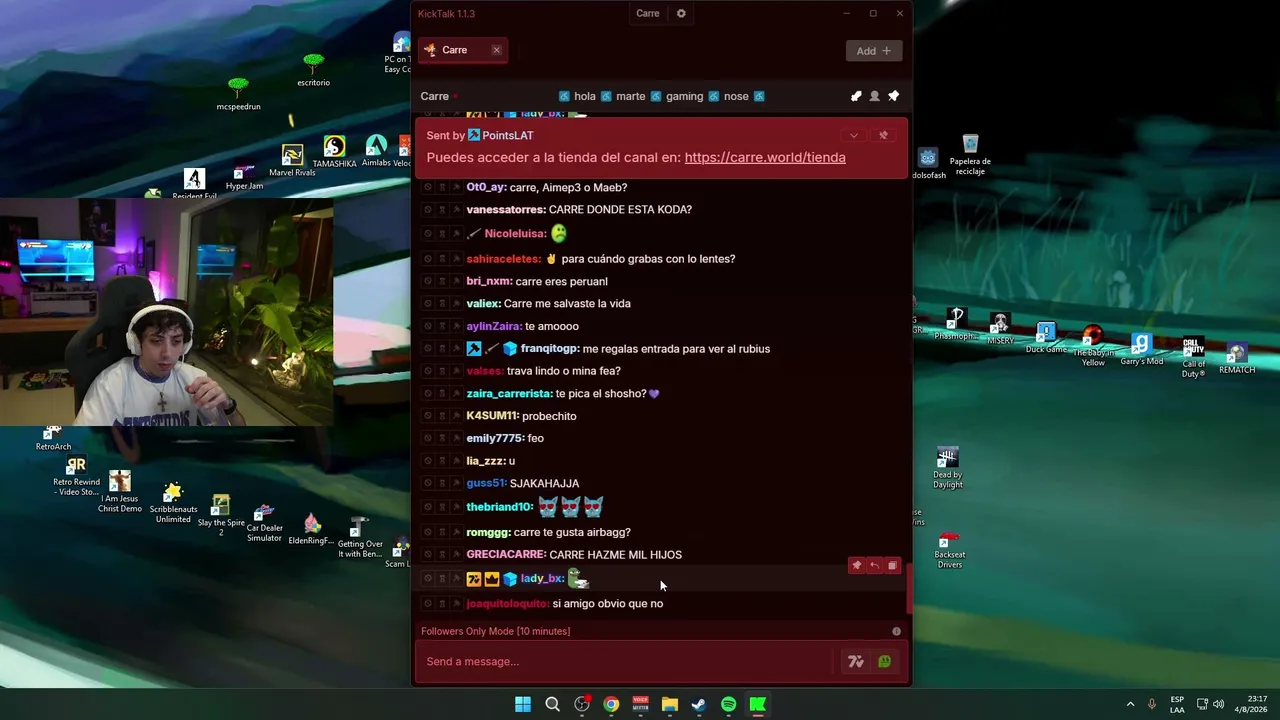This screenshot has height=720, width=1280.
Task: Select 'hola' word in the stream title
Action: [585, 96]
